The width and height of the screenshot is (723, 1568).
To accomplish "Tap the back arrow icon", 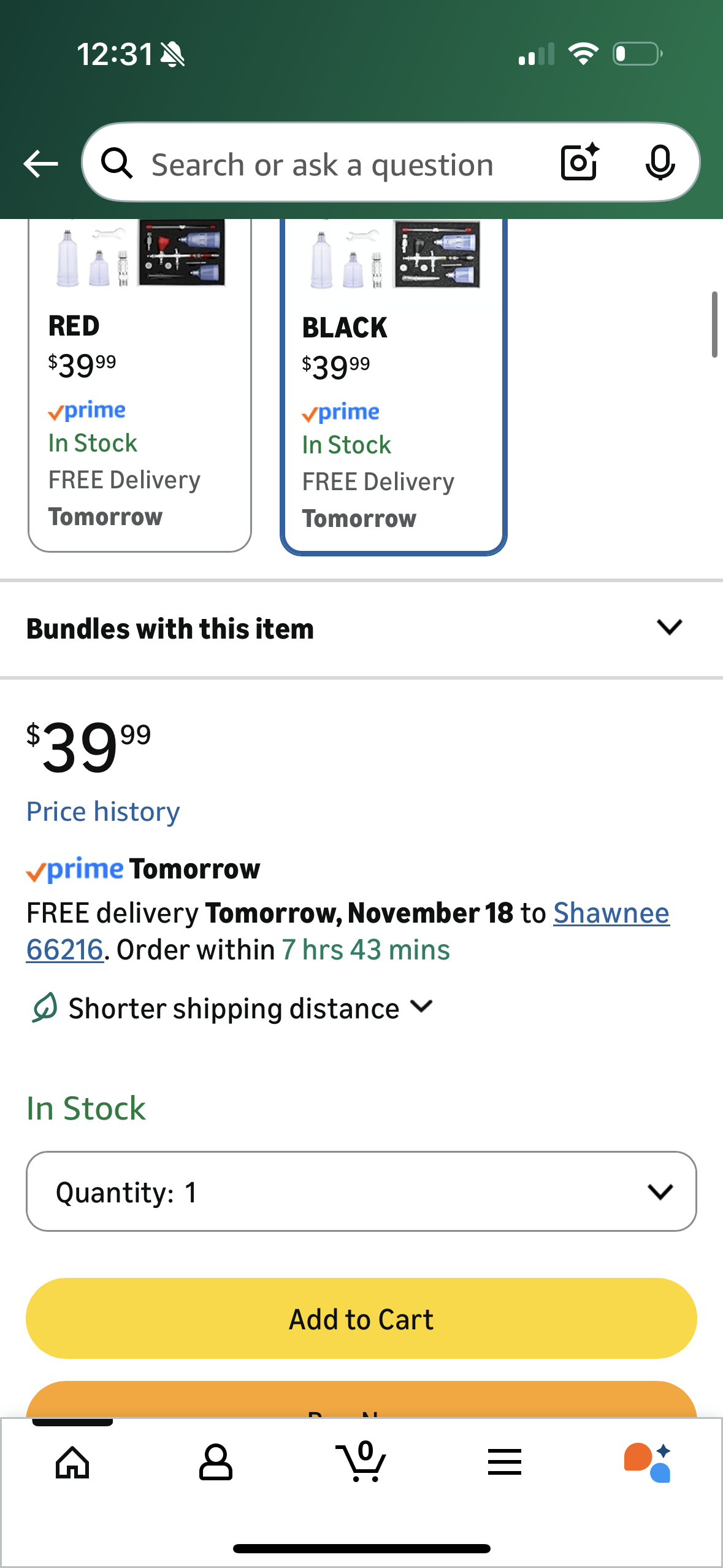I will (40, 164).
